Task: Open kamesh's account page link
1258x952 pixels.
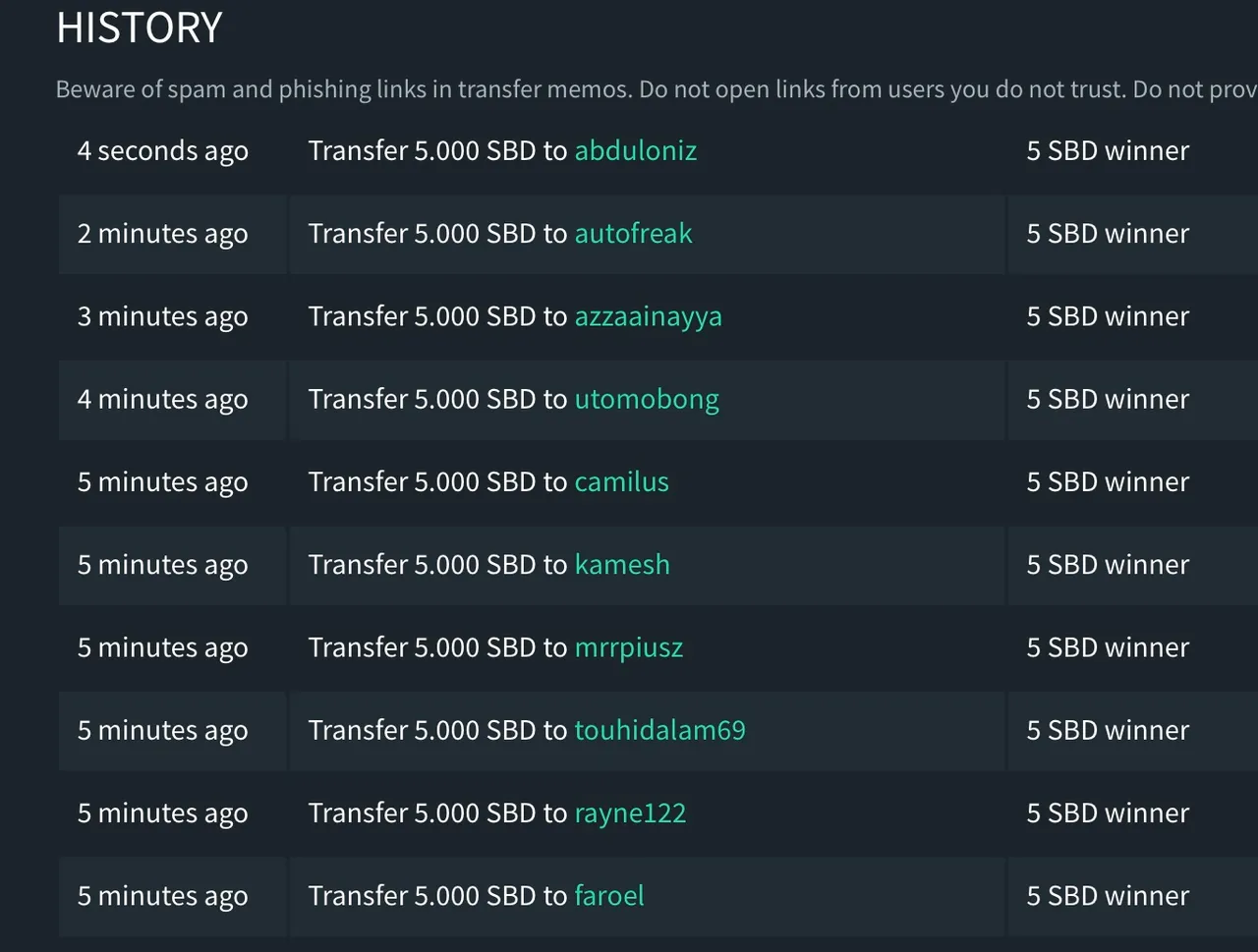Action: click(x=622, y=564)
